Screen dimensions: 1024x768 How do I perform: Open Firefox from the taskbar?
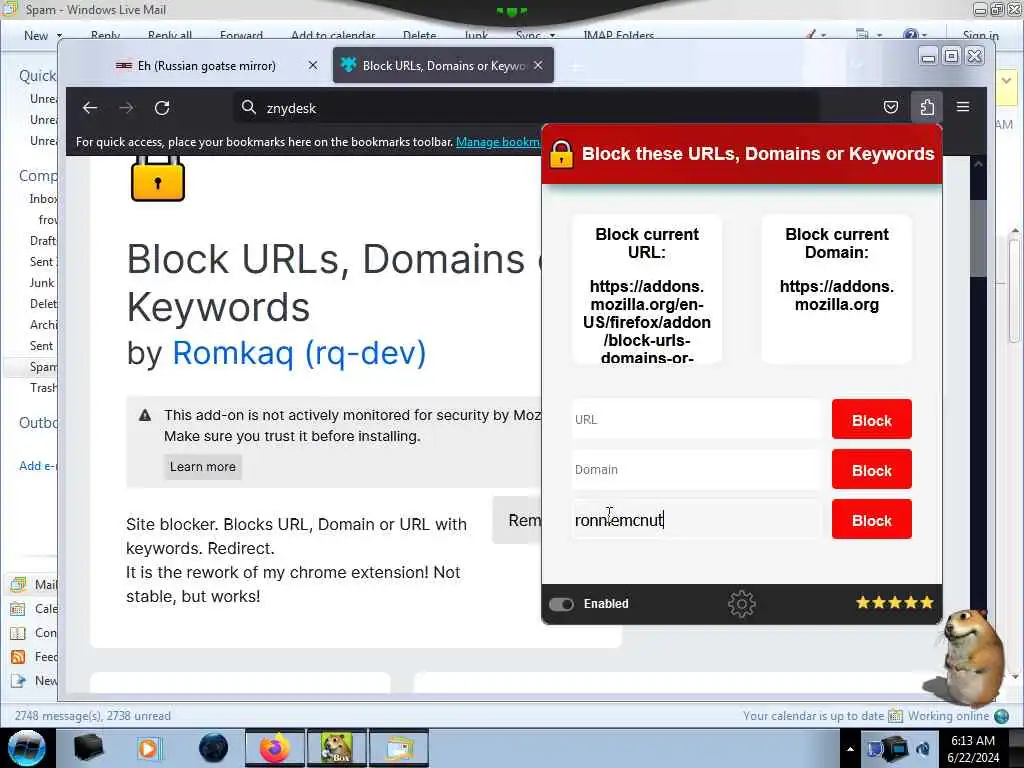coord(274,748)
